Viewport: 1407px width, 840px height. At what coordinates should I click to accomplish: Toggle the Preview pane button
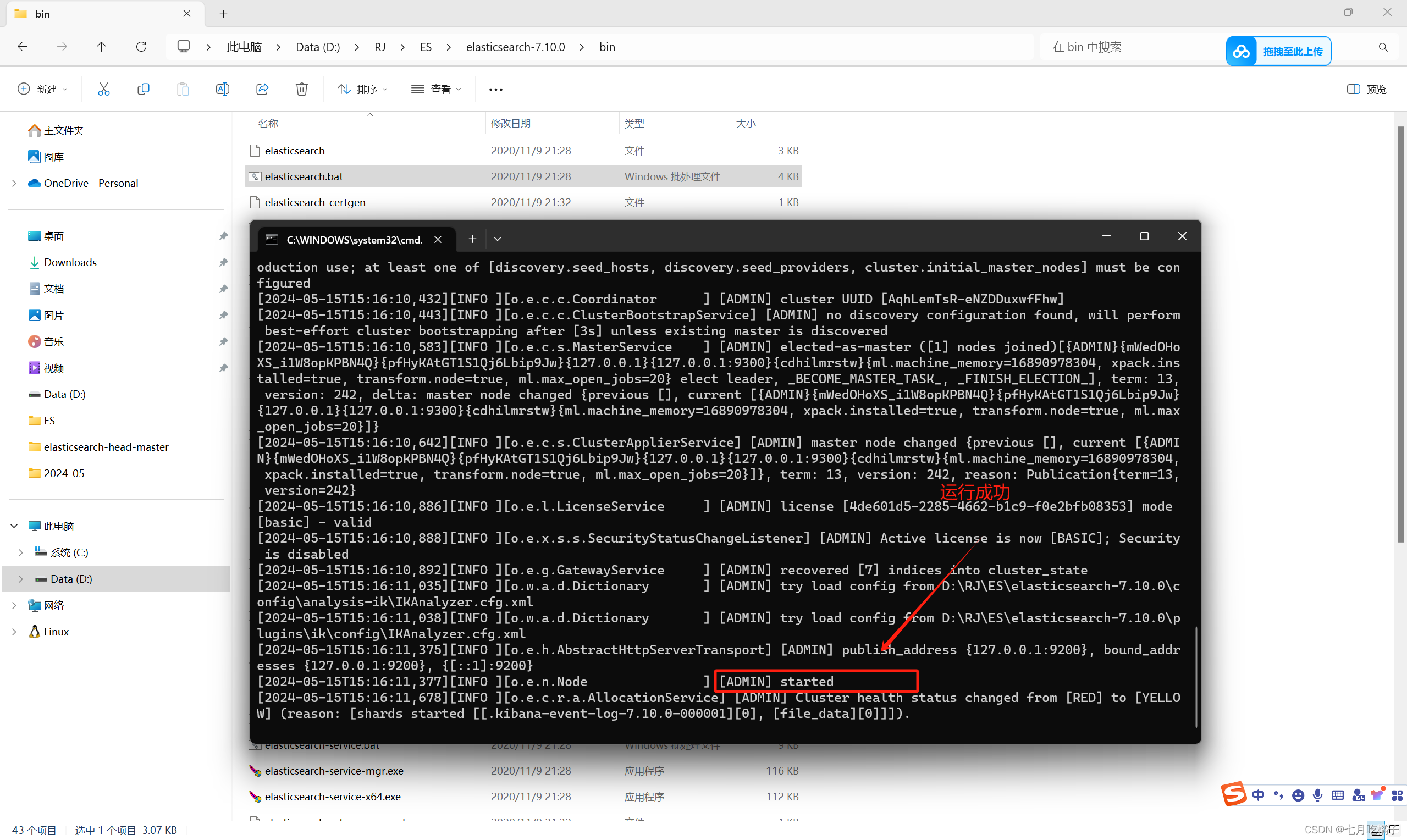click(x=1366, y=89)
